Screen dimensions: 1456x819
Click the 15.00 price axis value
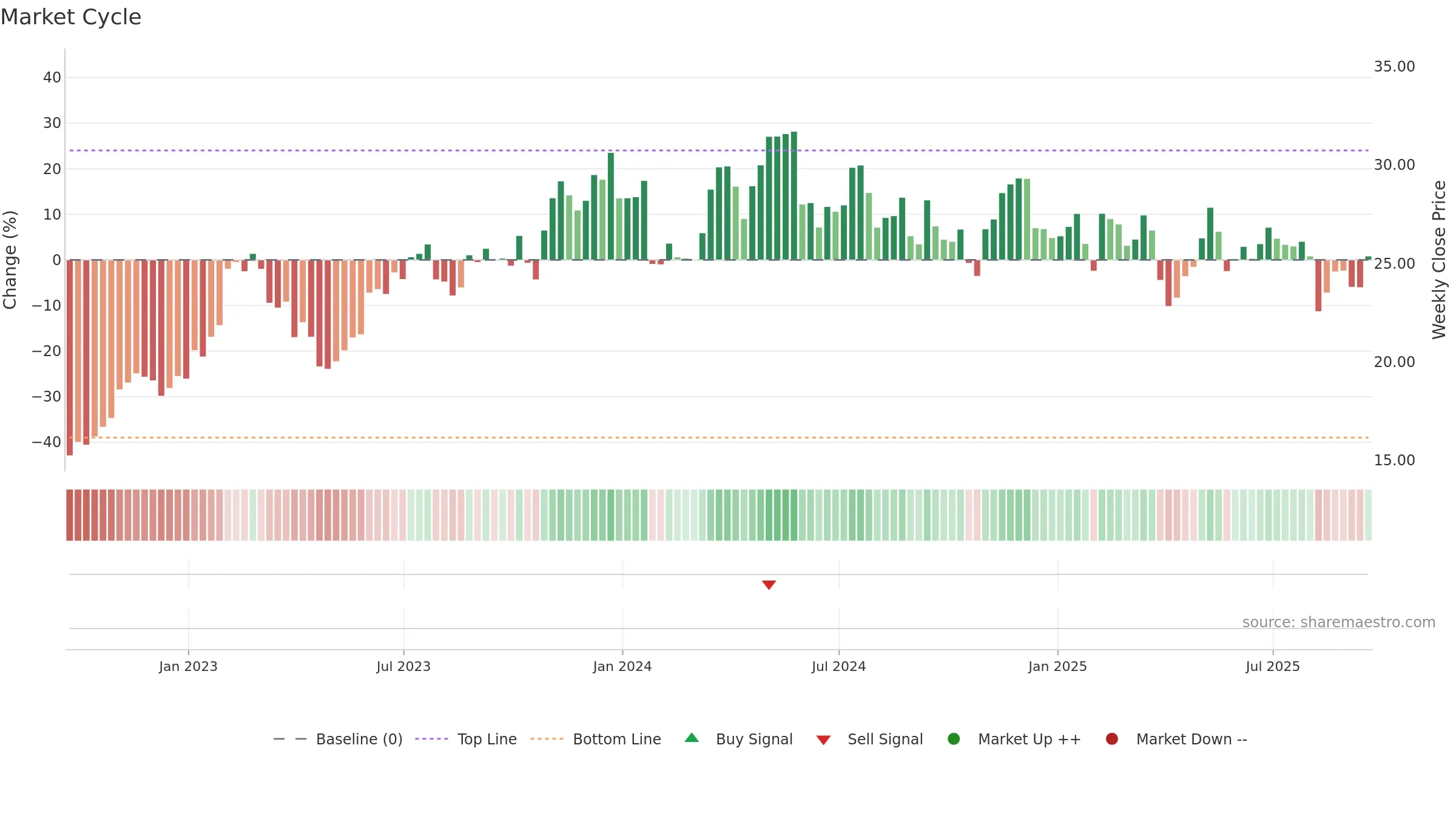1394,460
